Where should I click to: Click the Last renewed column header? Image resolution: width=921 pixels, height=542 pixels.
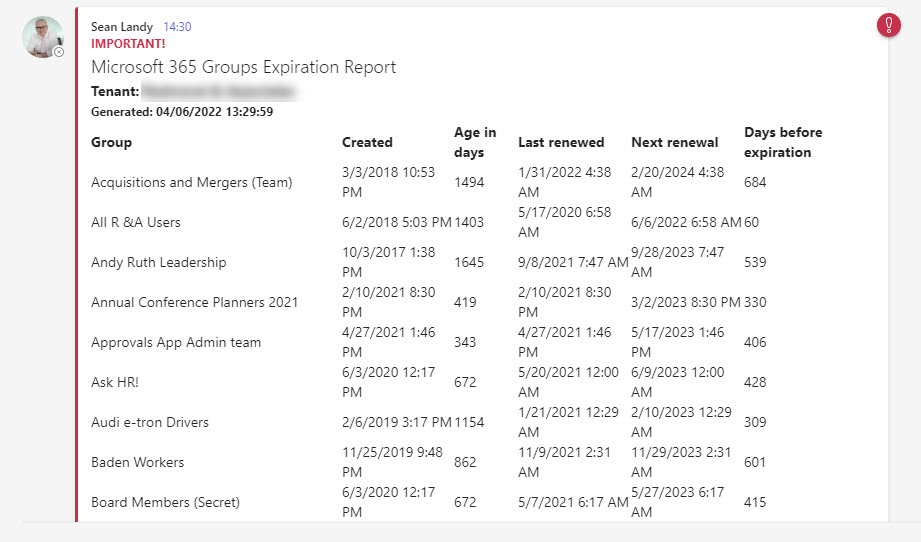(561, 142)
